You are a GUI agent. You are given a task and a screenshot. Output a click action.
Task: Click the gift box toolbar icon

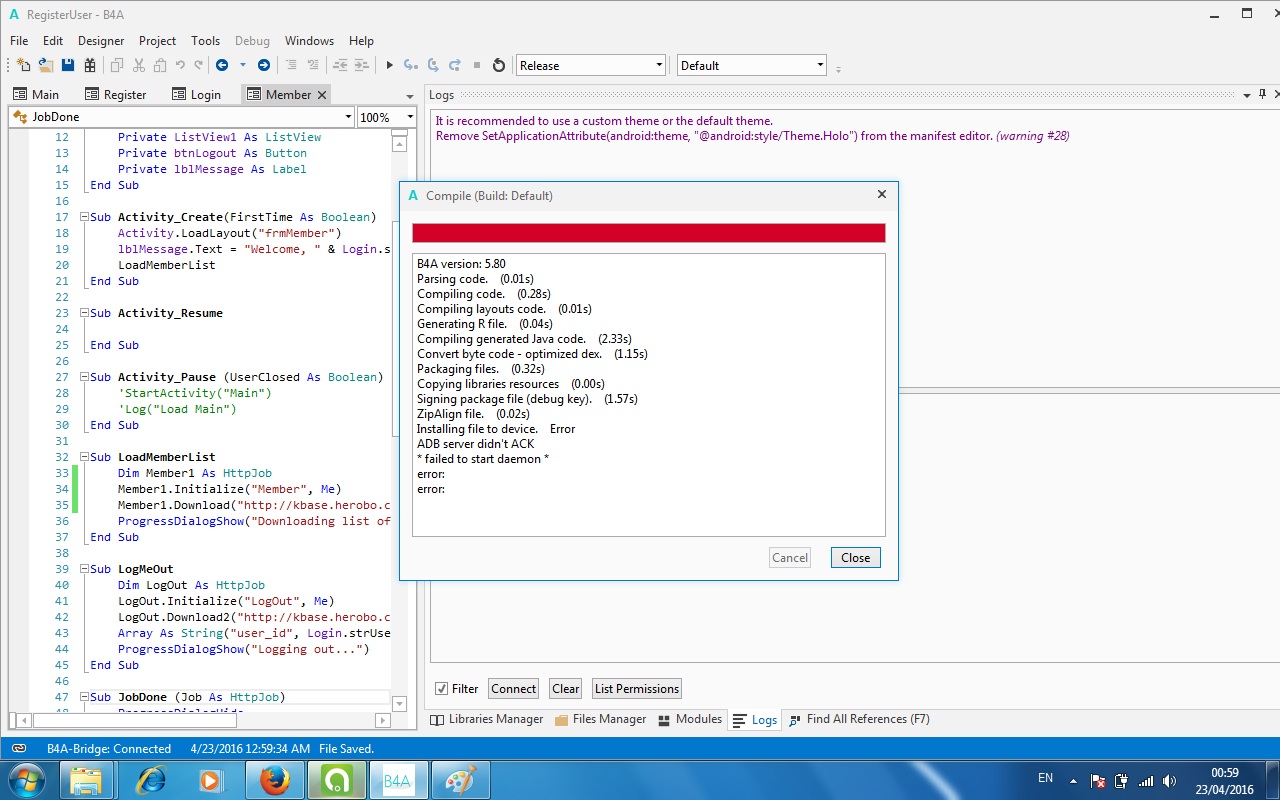[90, 65]
